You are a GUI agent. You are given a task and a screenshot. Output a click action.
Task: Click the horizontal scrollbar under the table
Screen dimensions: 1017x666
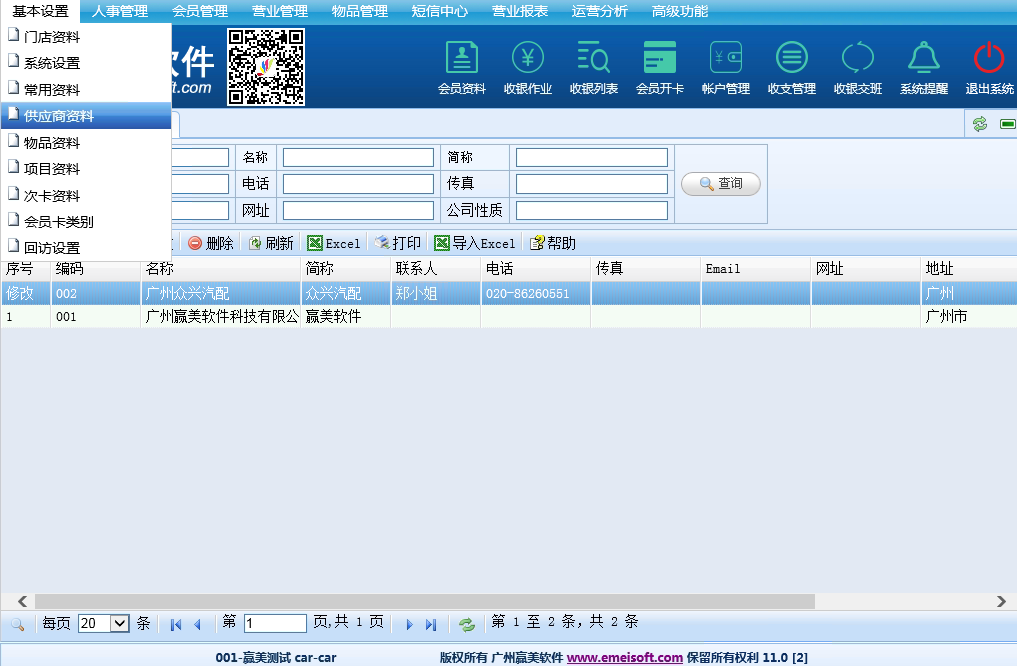(x=500, y=601)
